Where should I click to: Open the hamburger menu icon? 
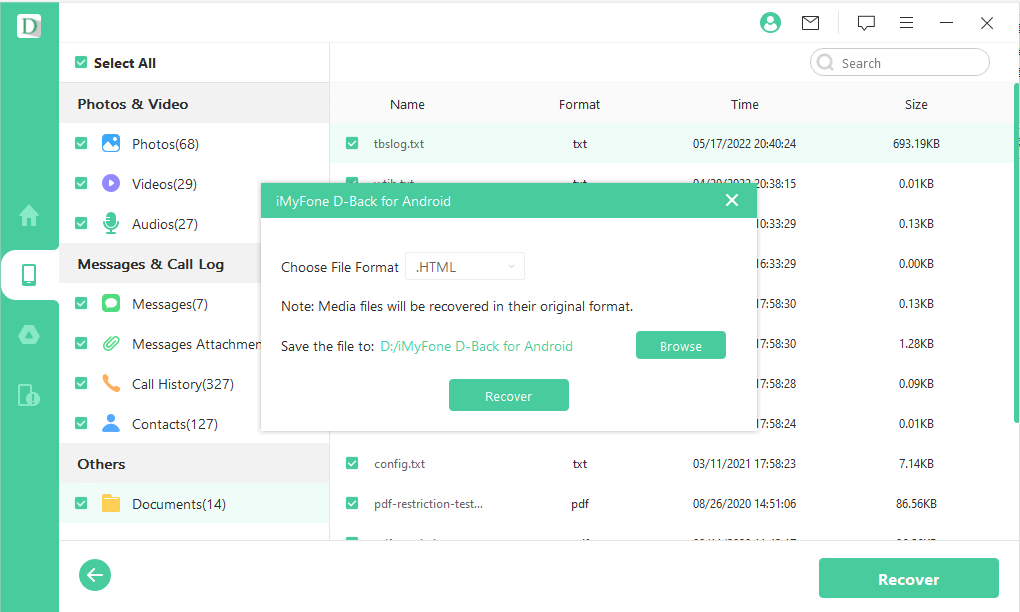[x=906, y=23]
